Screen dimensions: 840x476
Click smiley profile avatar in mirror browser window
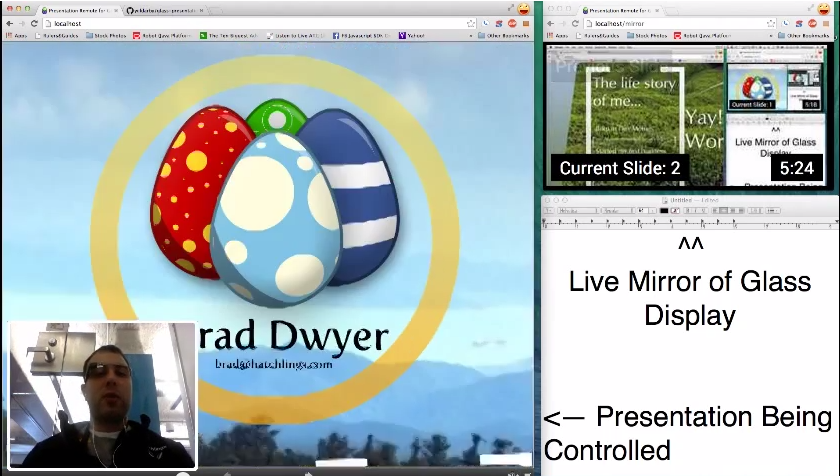823,9
